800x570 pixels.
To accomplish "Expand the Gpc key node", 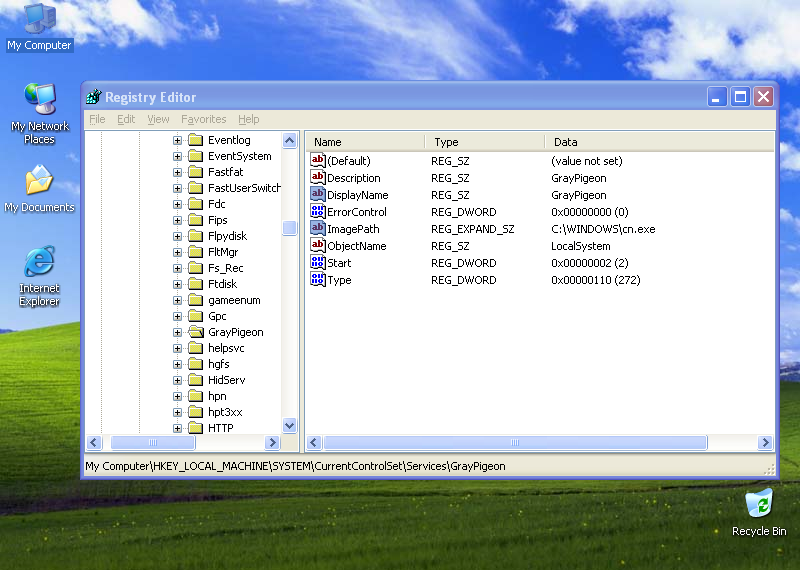I will tap(177, 316).
